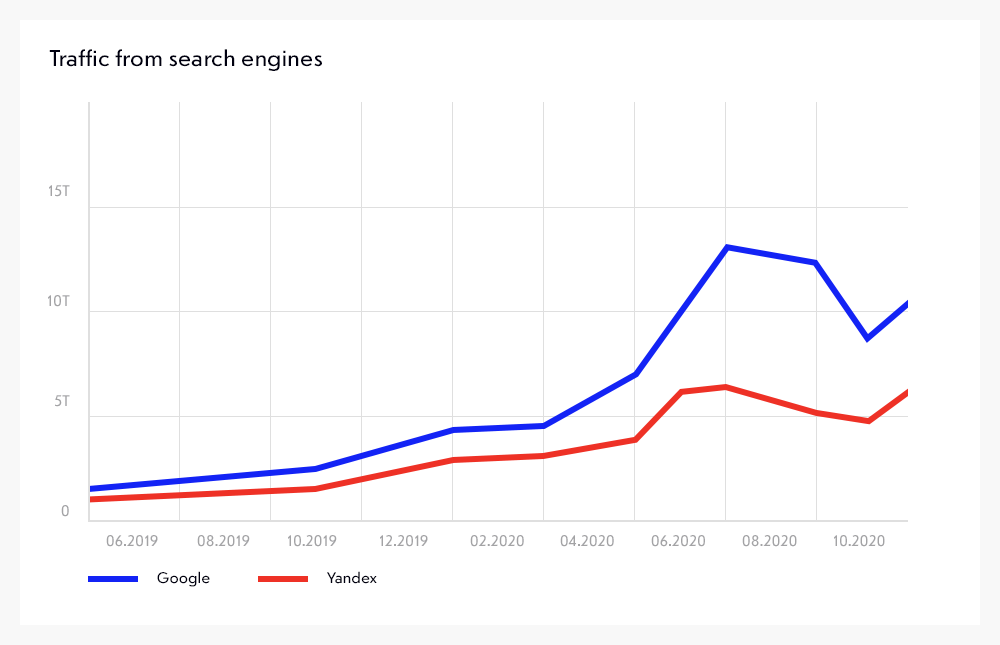The height and width of the screenshot is (645, 1000).
Task: Click the 5T y-axis label
Action: tap(62, 402)
